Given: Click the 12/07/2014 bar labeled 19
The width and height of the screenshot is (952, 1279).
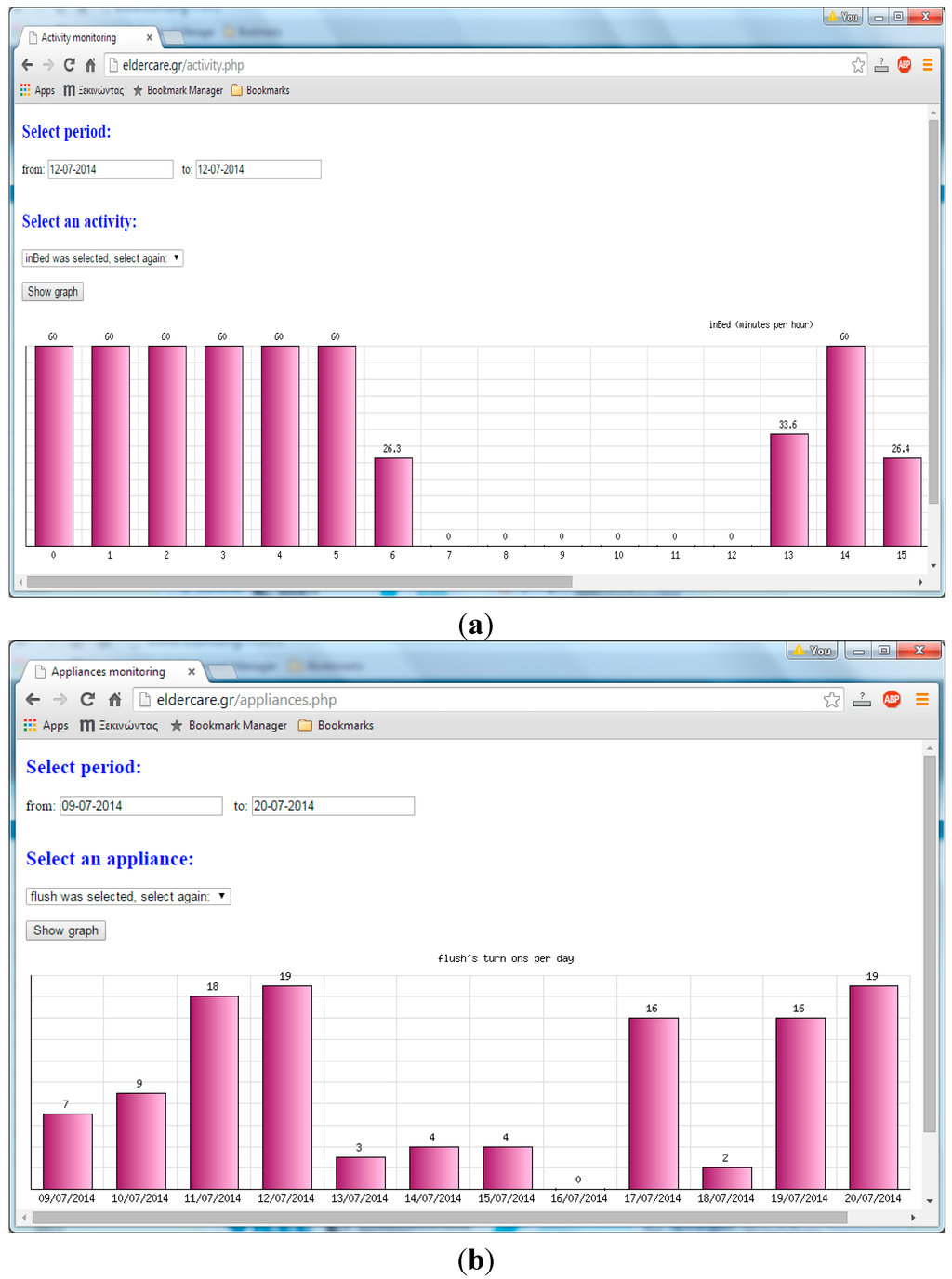Looking at the screenshot, I should pos(287,1088).
